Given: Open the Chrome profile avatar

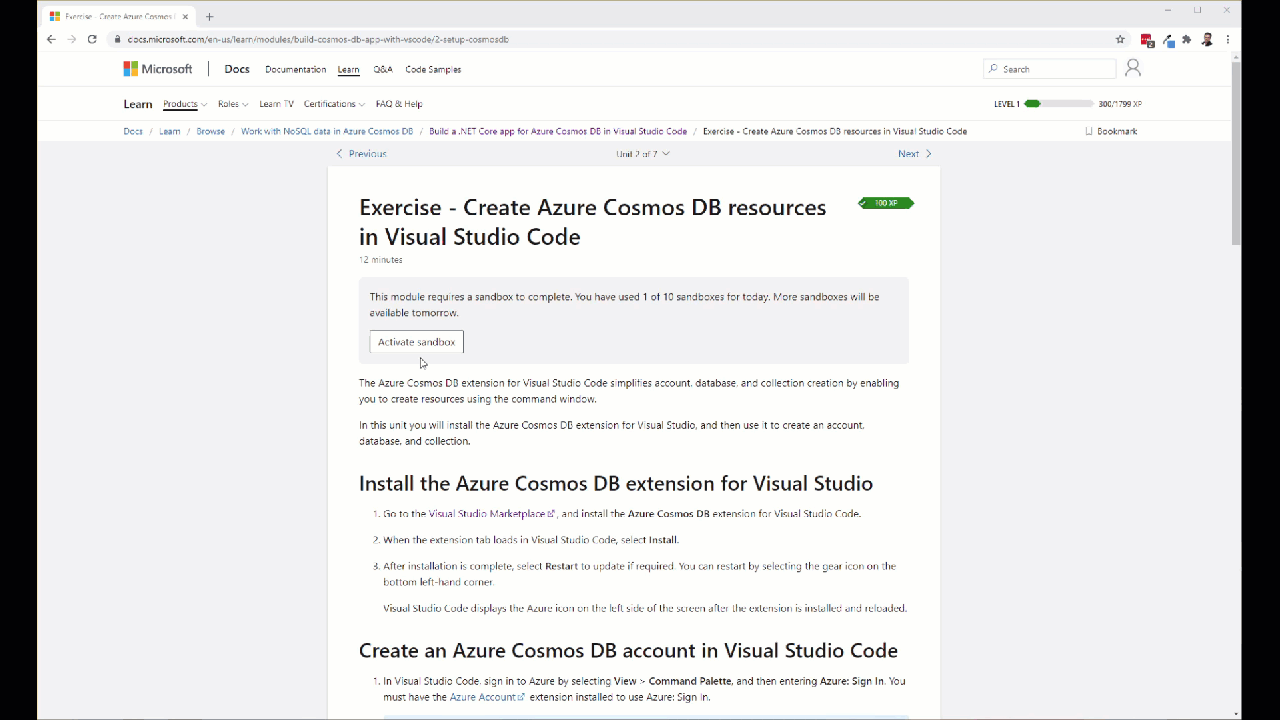Looking at the screenshot, I should click(1207, 39).
